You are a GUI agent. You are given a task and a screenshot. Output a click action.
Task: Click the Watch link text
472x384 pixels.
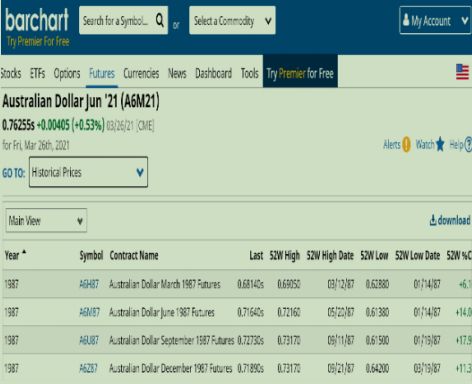[425, 145]
